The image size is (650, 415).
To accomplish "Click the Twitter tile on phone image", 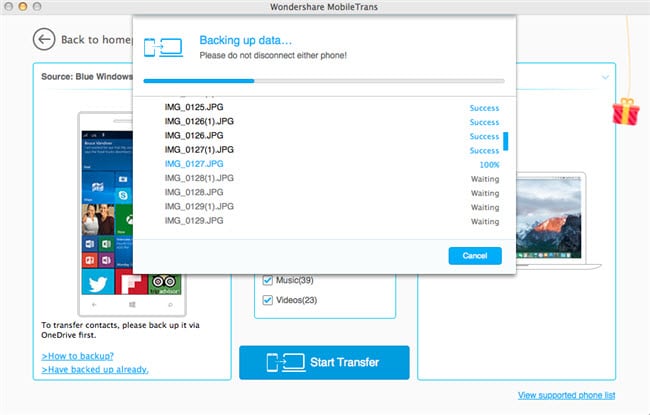I will 98,282.
